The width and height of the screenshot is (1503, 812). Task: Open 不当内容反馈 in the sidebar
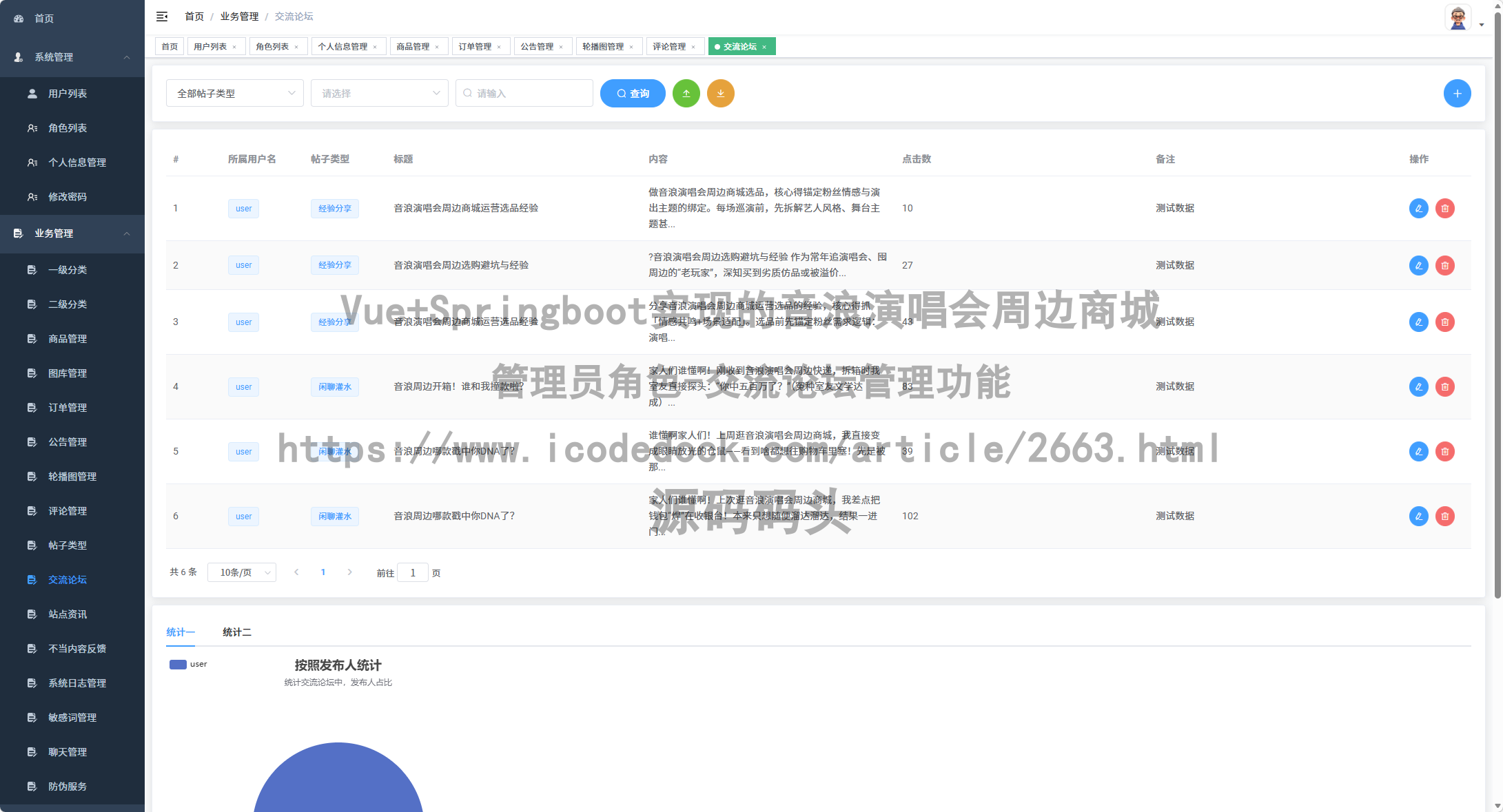click(72, 649)
